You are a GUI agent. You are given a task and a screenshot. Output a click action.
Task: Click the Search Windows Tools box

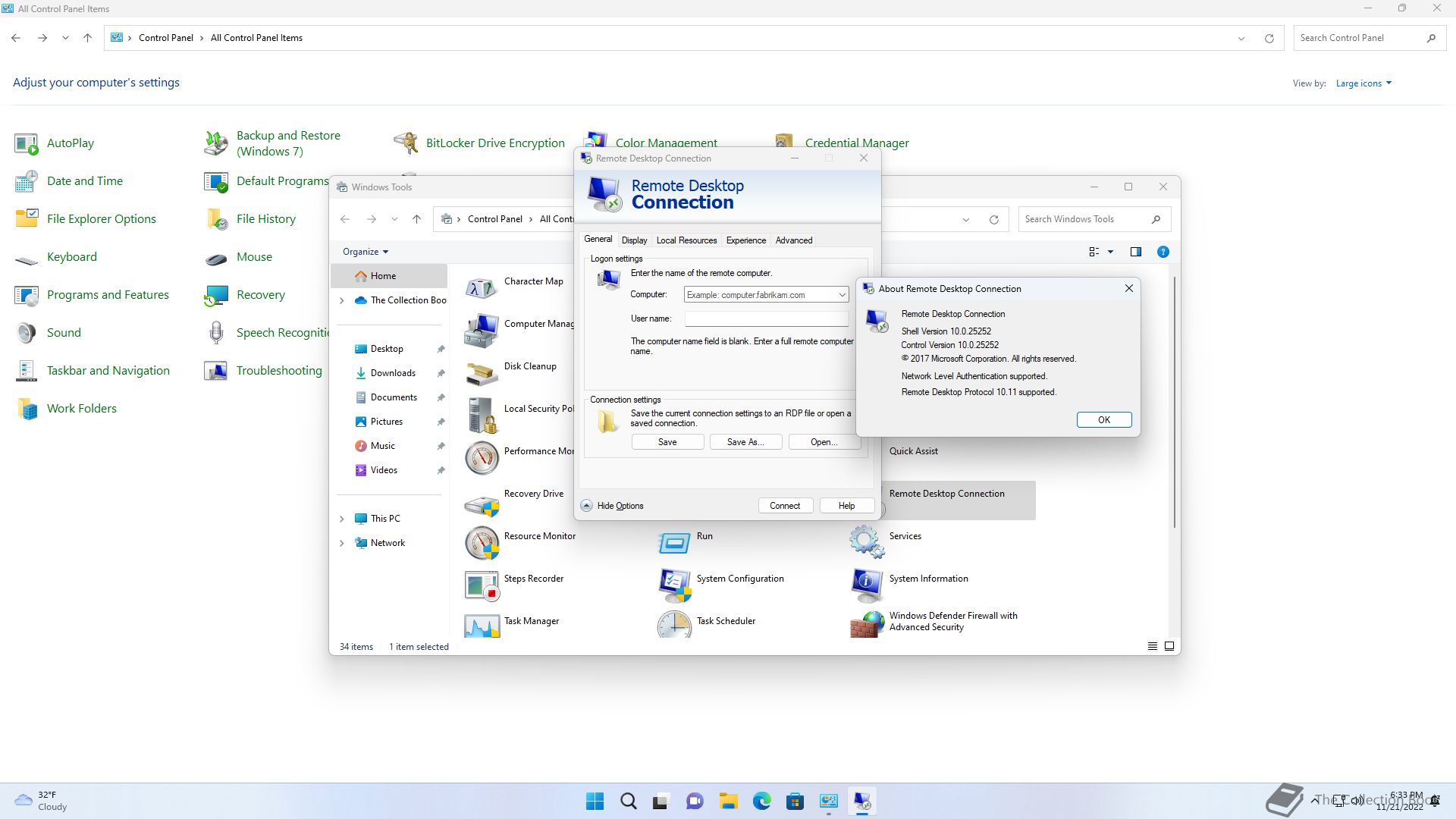click(x=1094, y=219)
